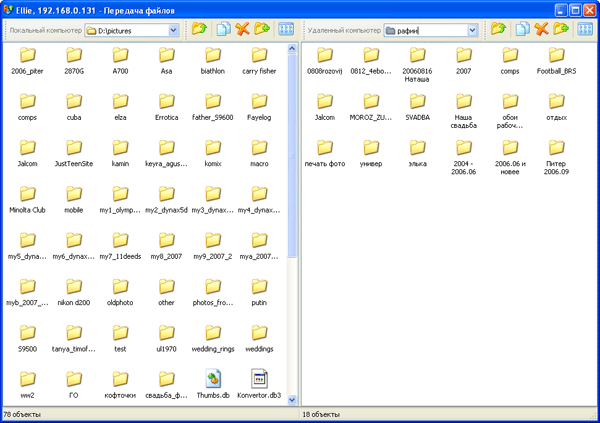Image resolution: width=600 pixels, height=423 pixels.
Task: Select the remote pane Jalcom folder
Action: (324, 107)
